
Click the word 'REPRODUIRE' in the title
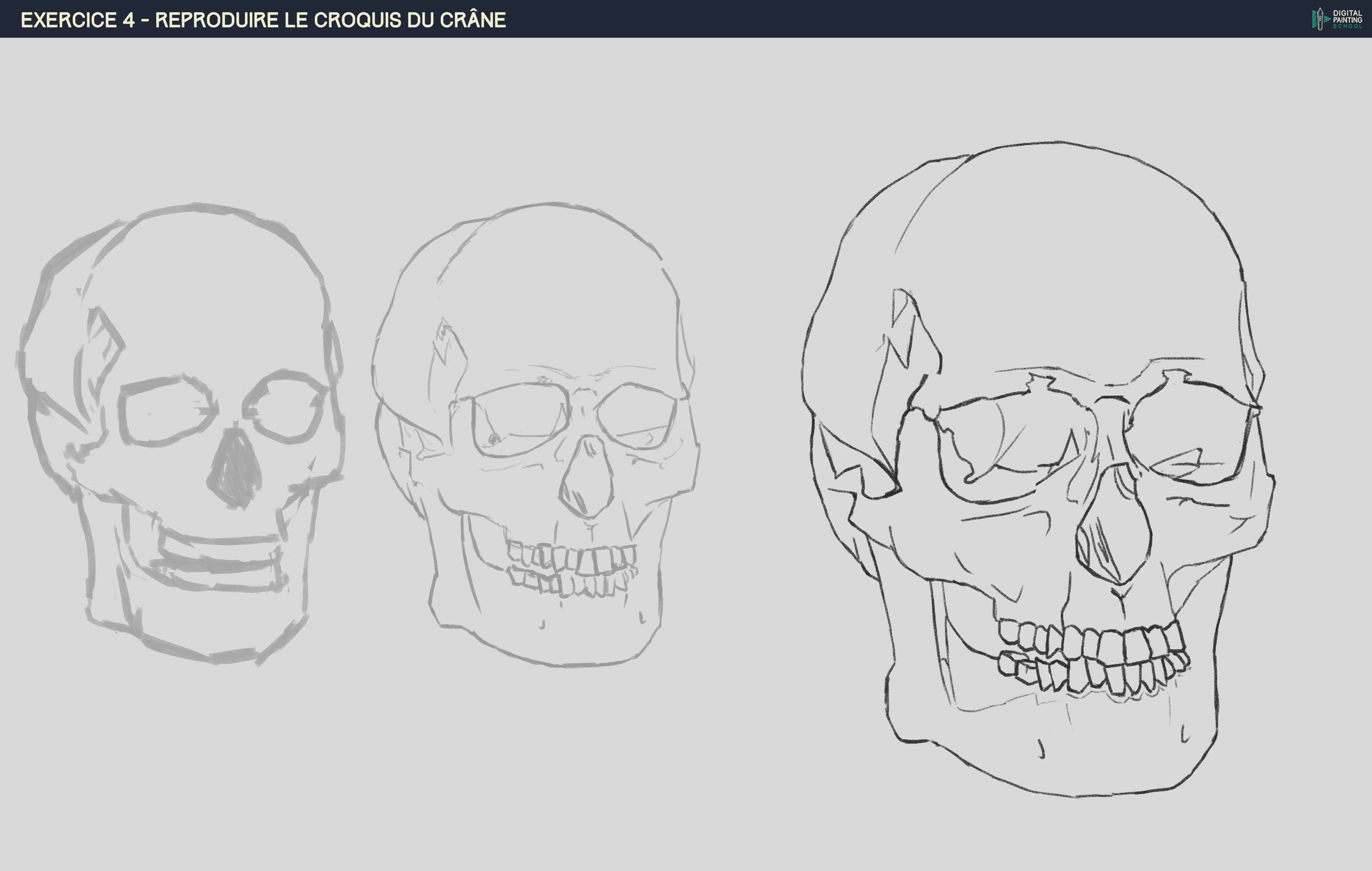(x=217, y=20)
